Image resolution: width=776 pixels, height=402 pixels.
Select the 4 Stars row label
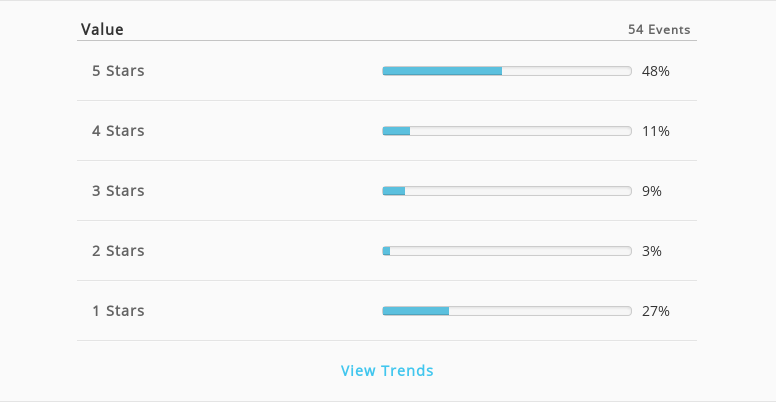pyautogui.click(x=118, y=131)
